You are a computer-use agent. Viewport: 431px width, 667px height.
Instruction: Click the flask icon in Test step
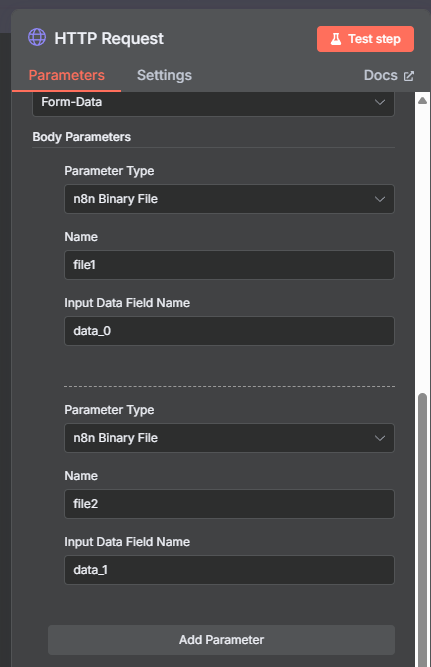click(336, 39)
